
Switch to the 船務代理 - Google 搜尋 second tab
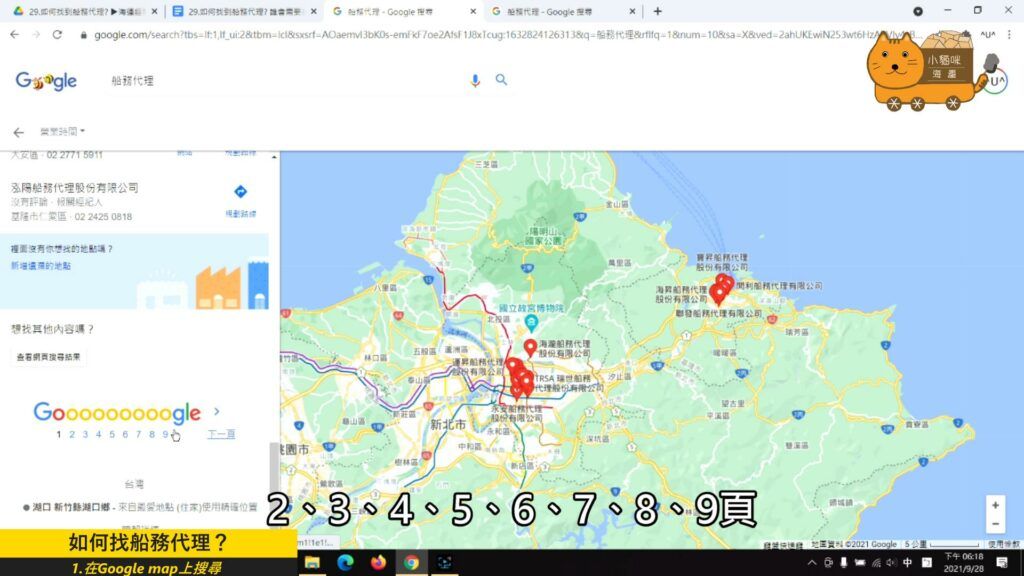coord(563,11)
